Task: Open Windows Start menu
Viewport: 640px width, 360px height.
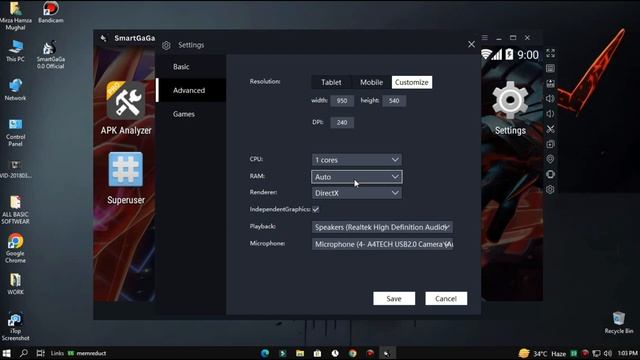Action: (x=7, y=353)
